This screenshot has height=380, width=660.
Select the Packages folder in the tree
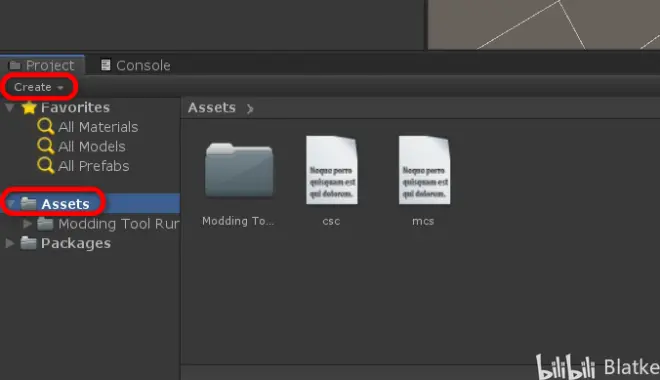(x=76, y=243)
